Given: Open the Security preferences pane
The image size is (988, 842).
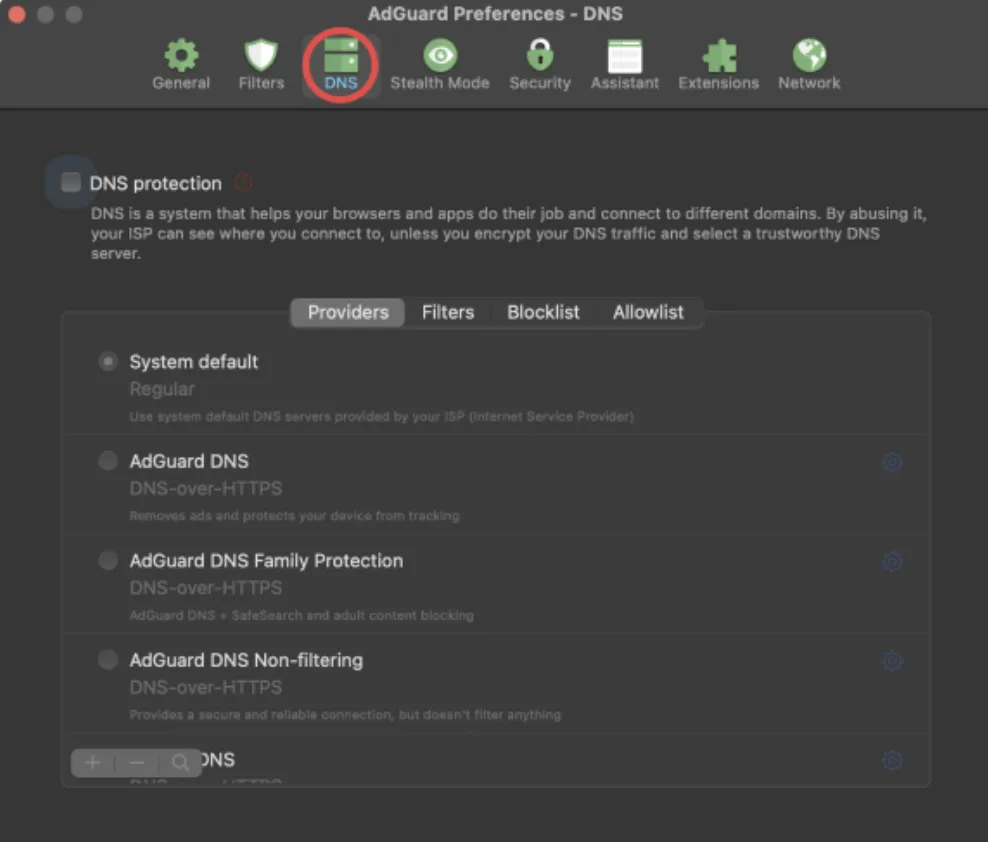Looking at the screenshot, I should click(x=539, y=62).
